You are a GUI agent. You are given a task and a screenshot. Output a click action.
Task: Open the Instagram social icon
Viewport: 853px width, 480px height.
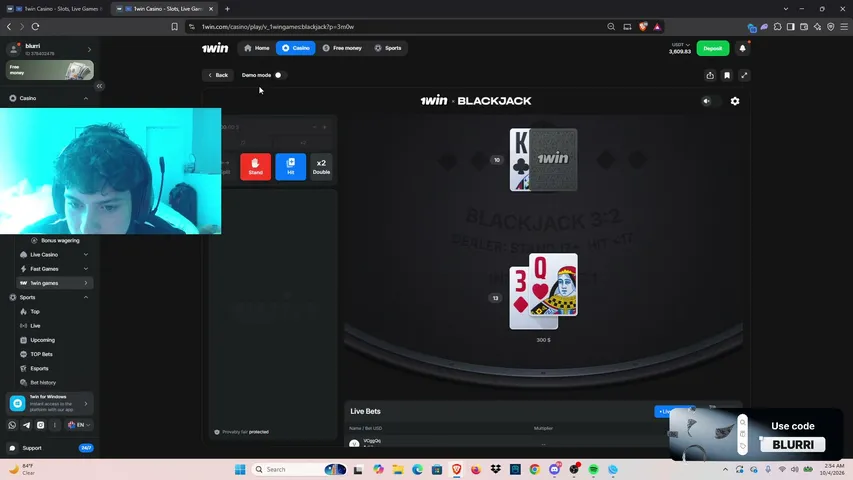(x=40, y=425)
